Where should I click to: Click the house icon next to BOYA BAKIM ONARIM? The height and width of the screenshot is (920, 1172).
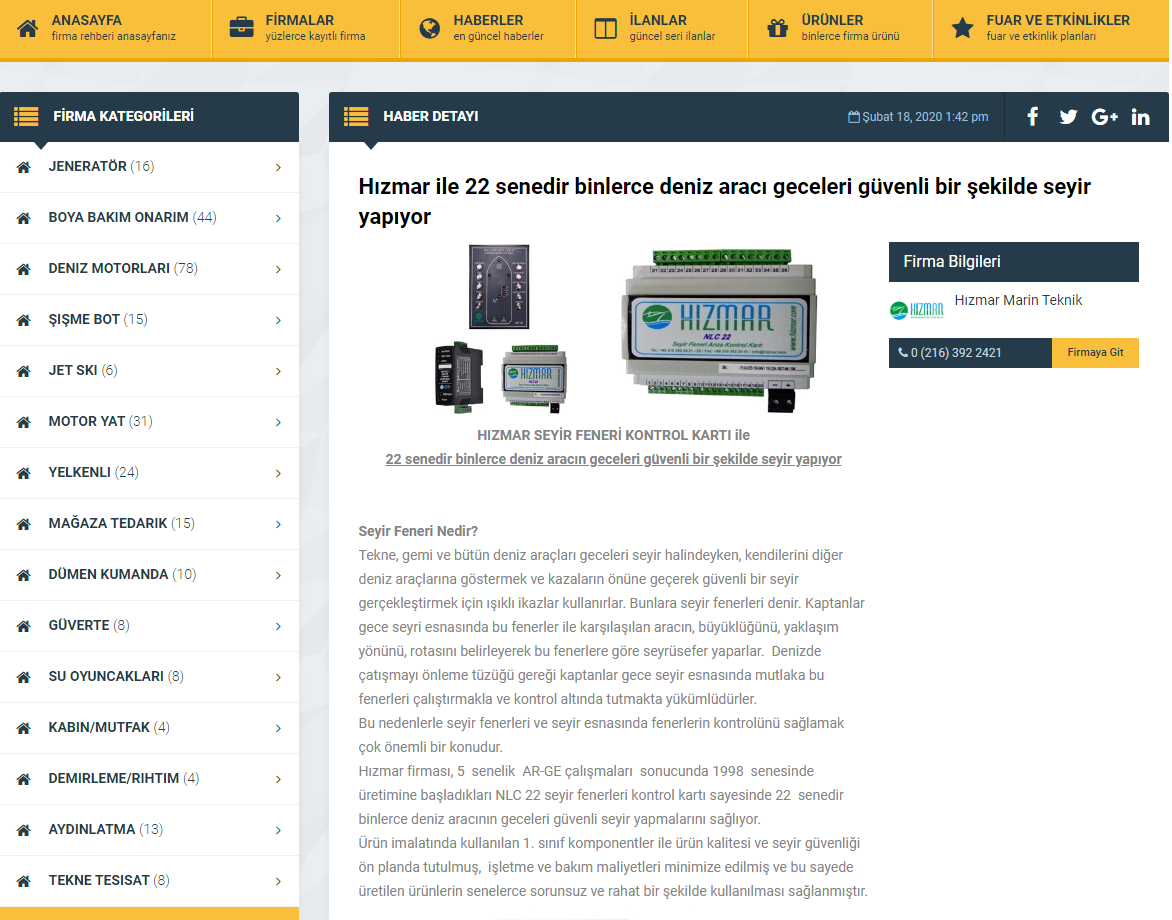coord(24,218)
